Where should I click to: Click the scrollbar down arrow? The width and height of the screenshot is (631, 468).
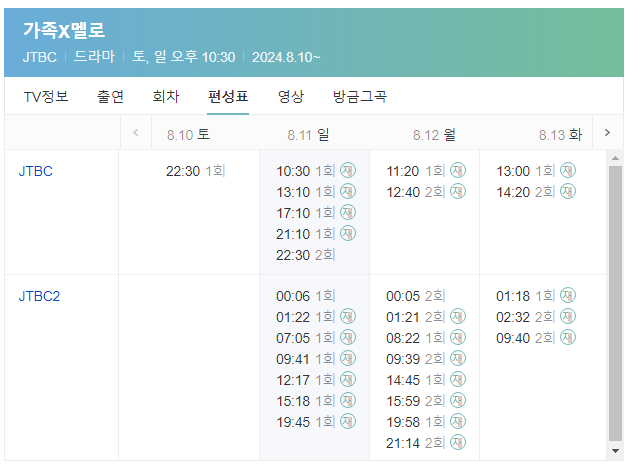(x=615, y=451)
